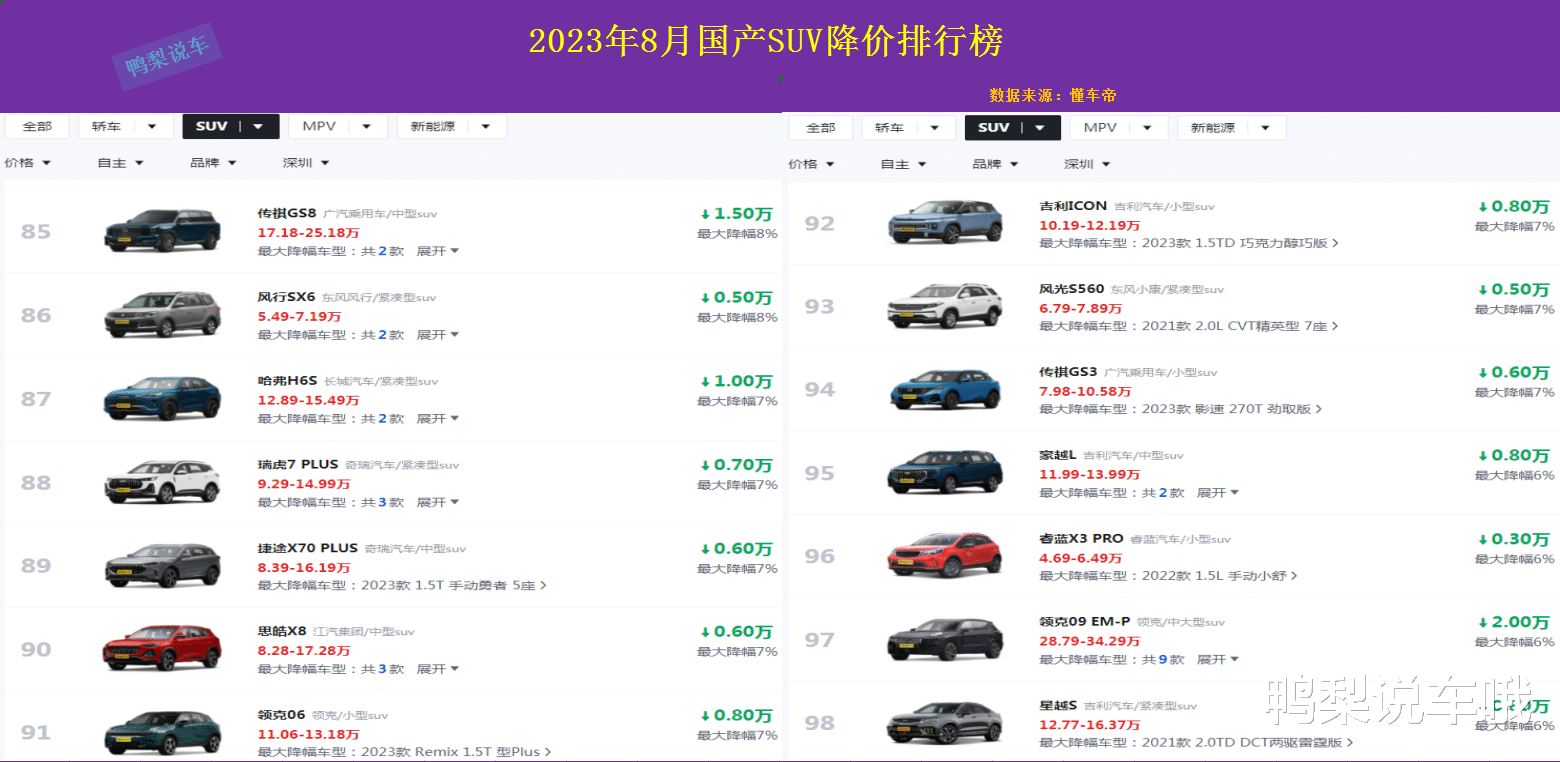Select MPV tab above the 传祺GS8 list

click(x=338, y=127)
